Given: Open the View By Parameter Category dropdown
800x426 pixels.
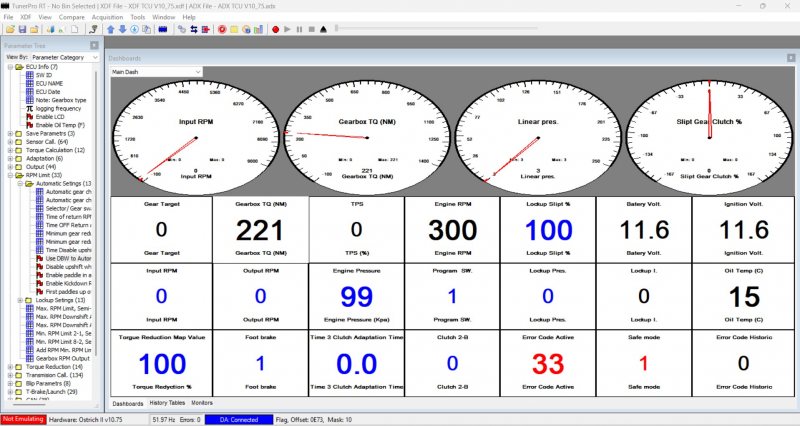Looking at the screenshot, I should tap(60, 57).
